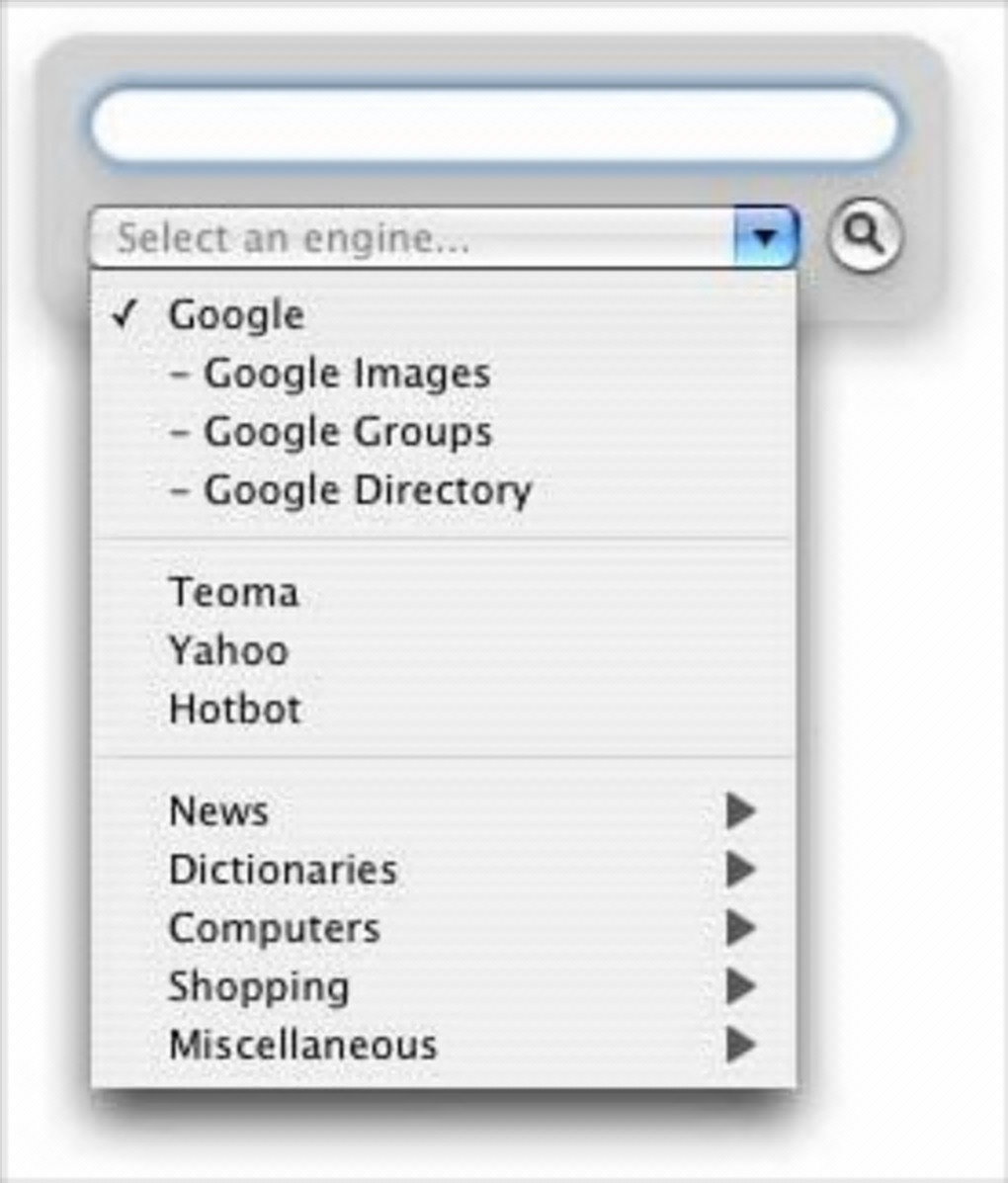The image size is (1008, 1183).
Task: Select the checked Google engine
Action: coord(236,315)
